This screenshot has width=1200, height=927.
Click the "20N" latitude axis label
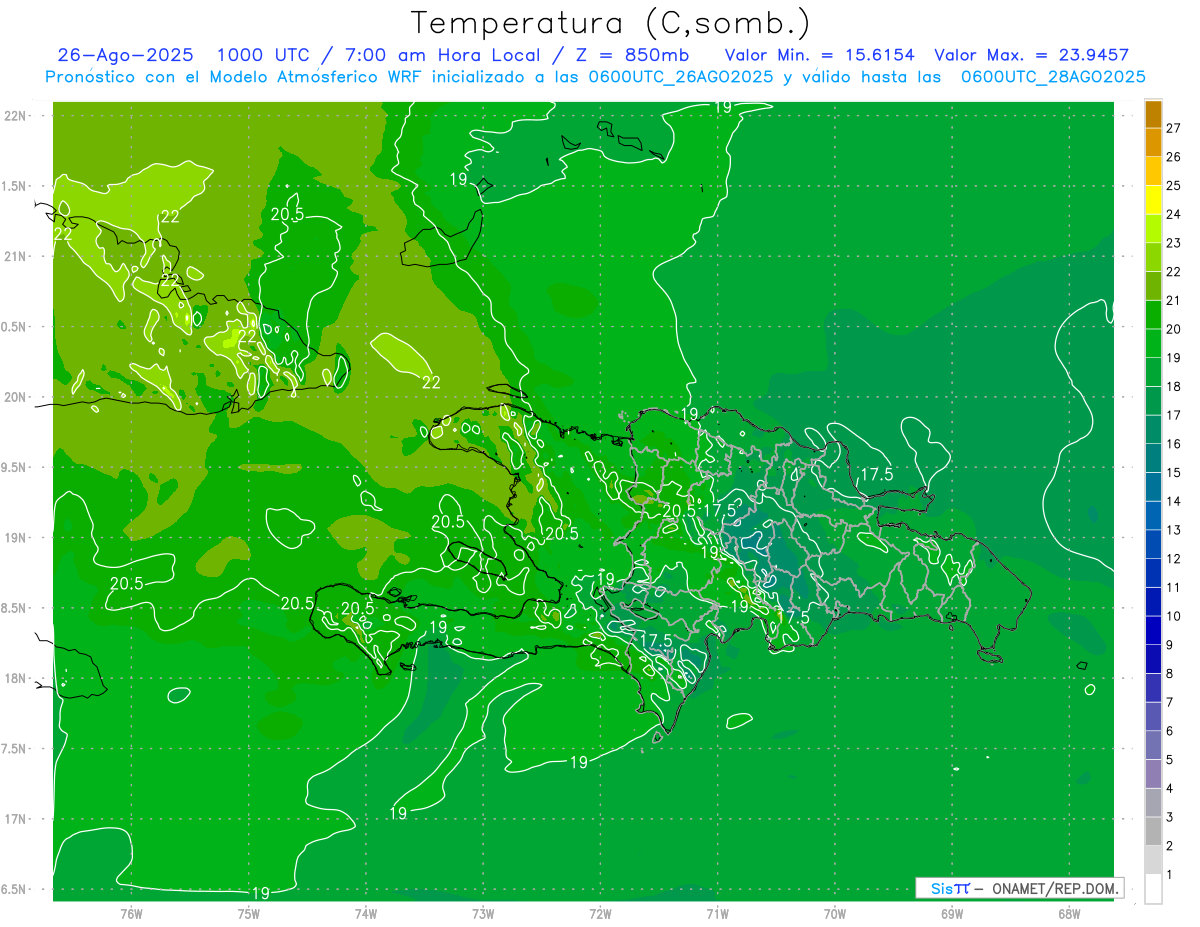(x=15, y=397)
